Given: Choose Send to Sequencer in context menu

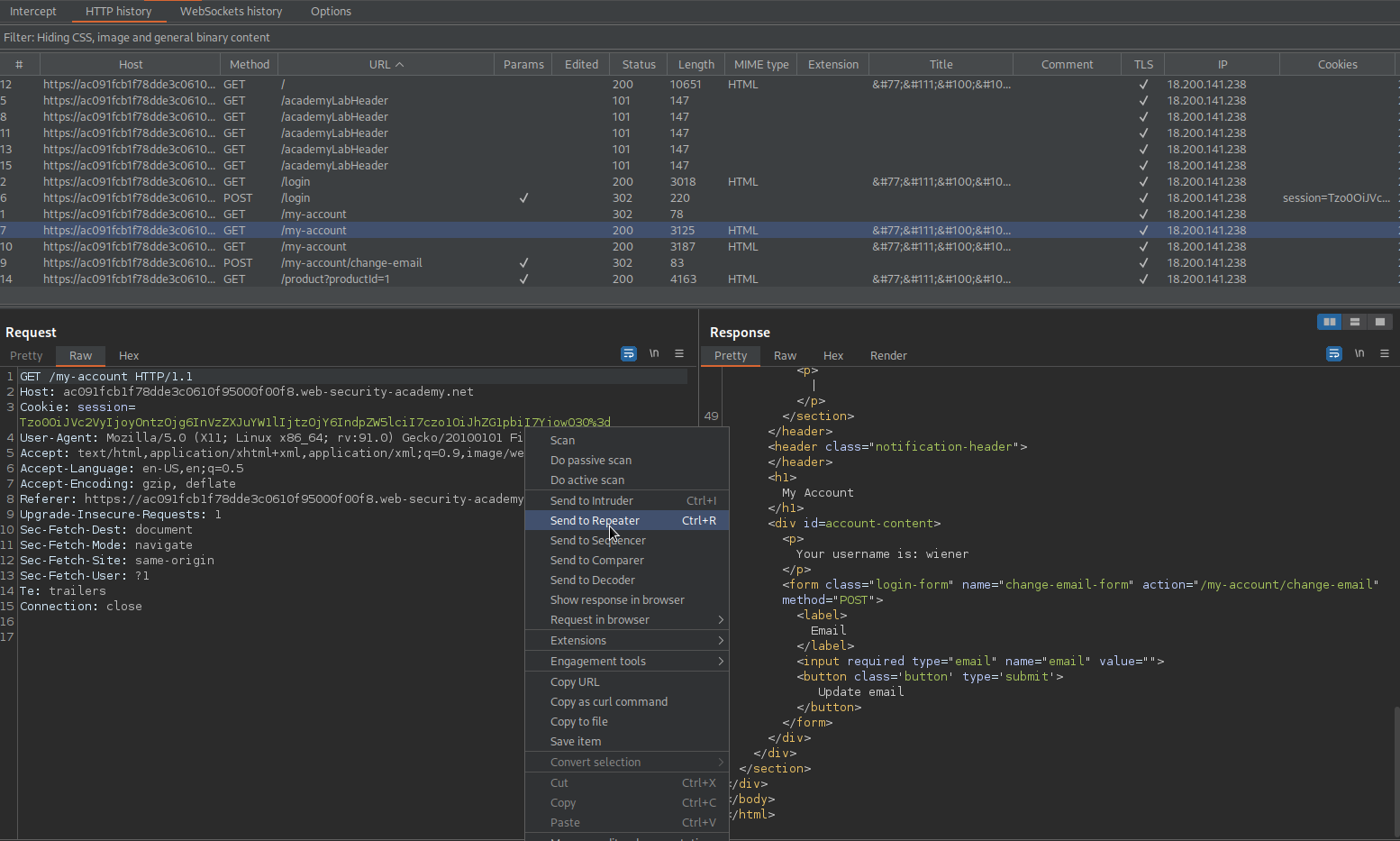Looking at the screenshot, I should pyautogui.click(x=627, y=541).
